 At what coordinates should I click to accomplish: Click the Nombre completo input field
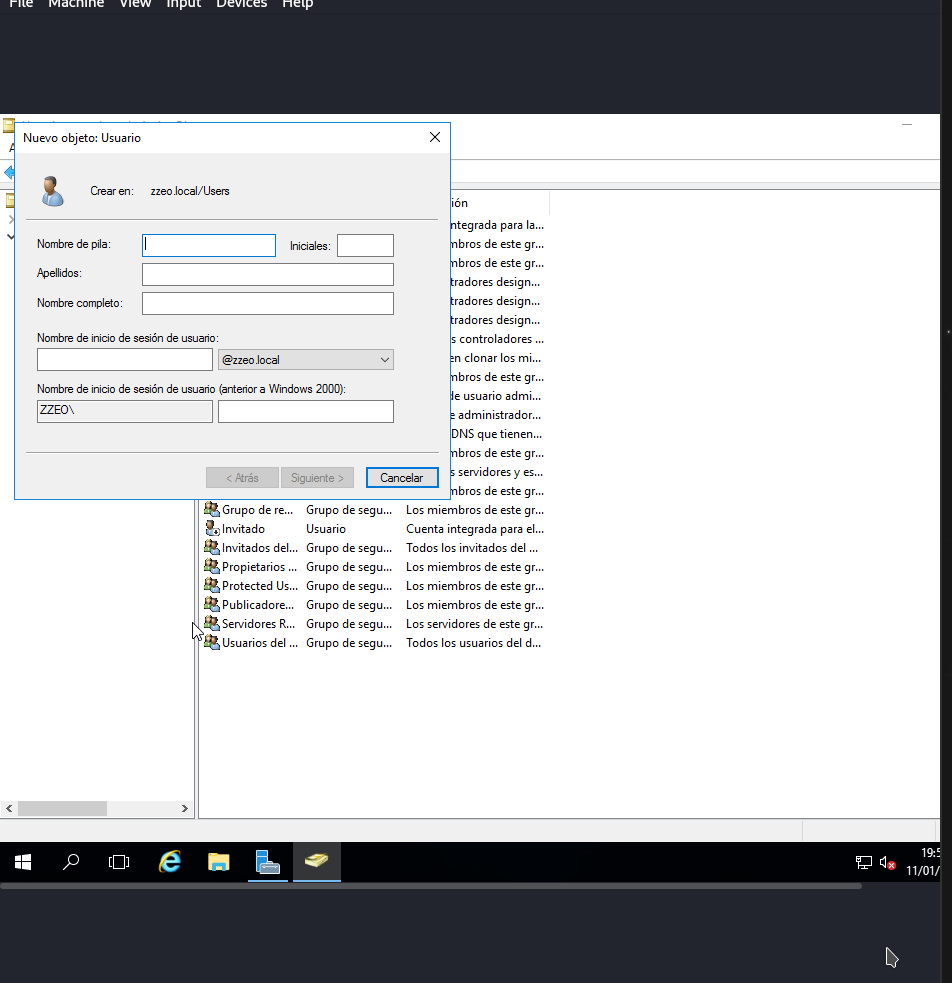pyautogui.click(x=268, y=303)
